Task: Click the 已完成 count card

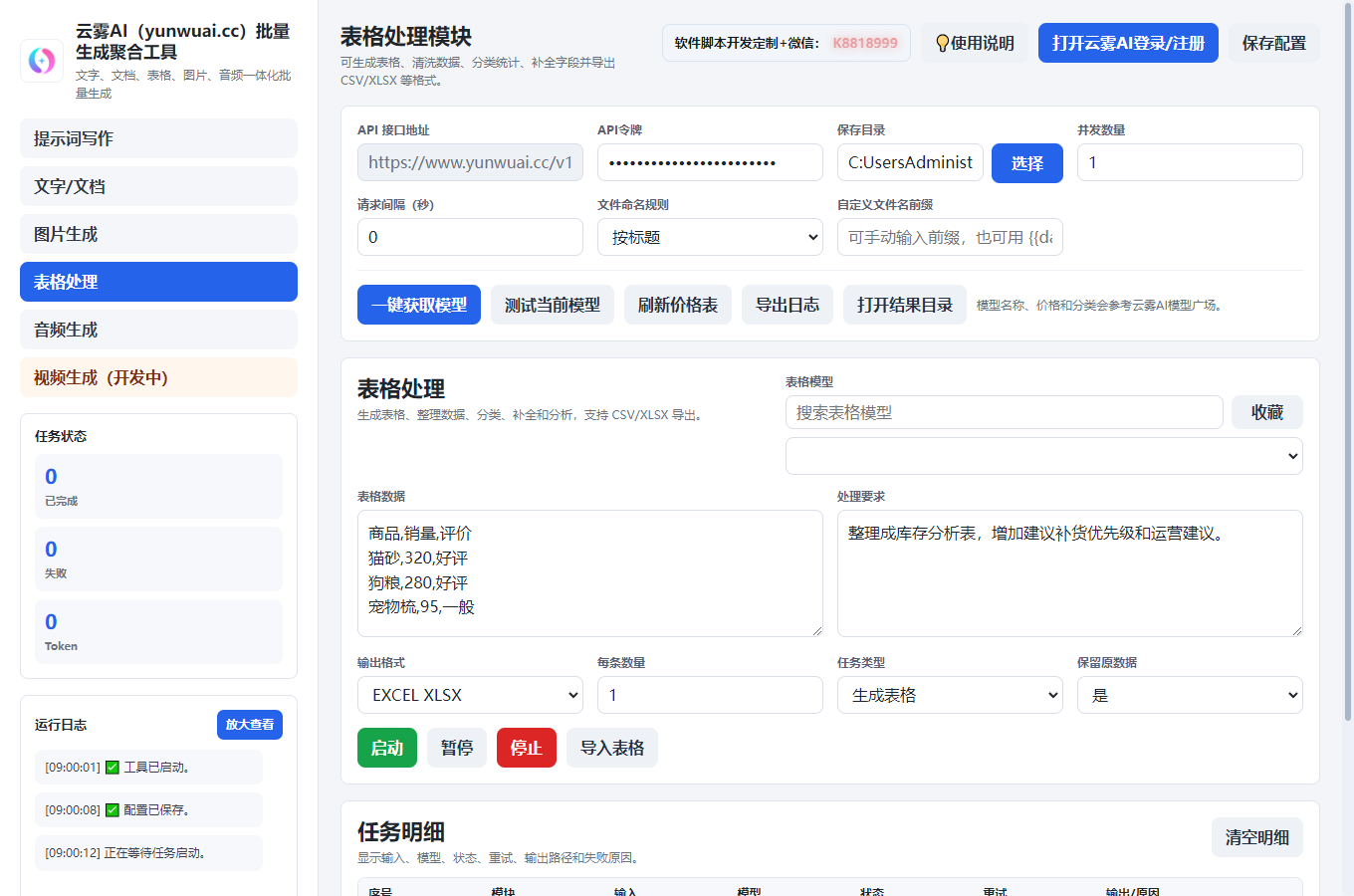Action: coord(158,486)
